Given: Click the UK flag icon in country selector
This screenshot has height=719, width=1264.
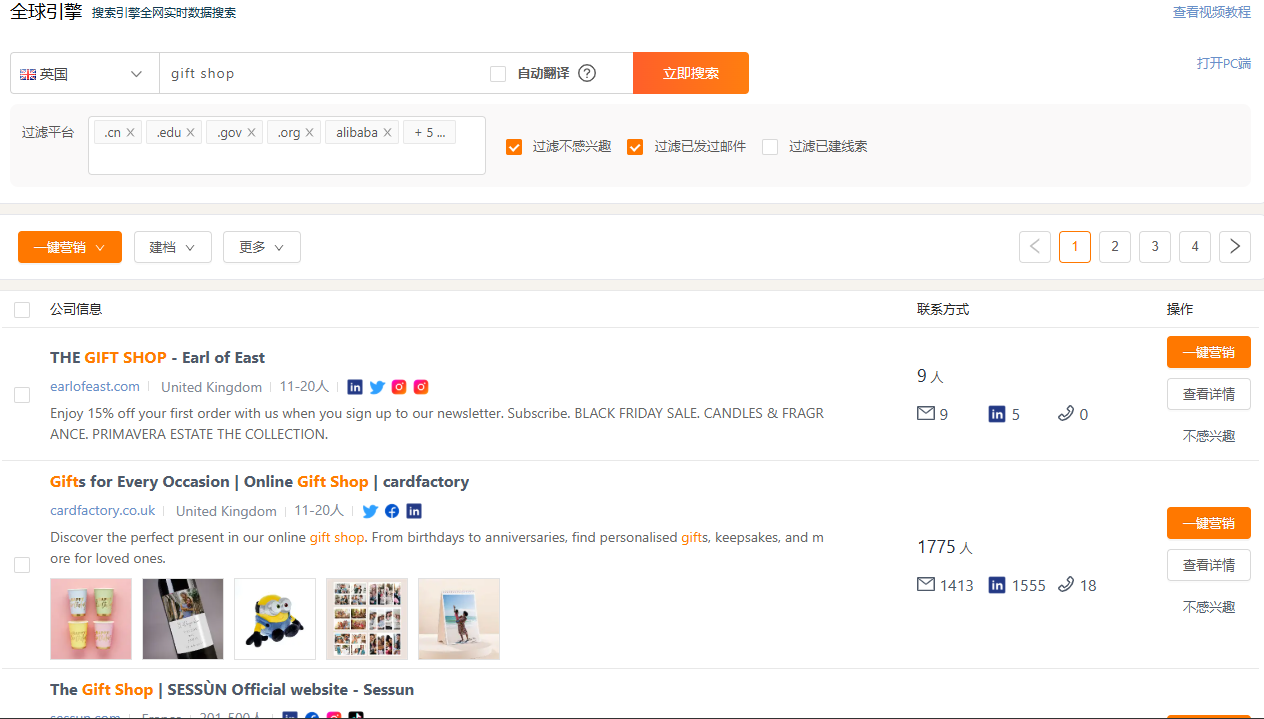Looking at the screenshot, I should tap(28, 74).
